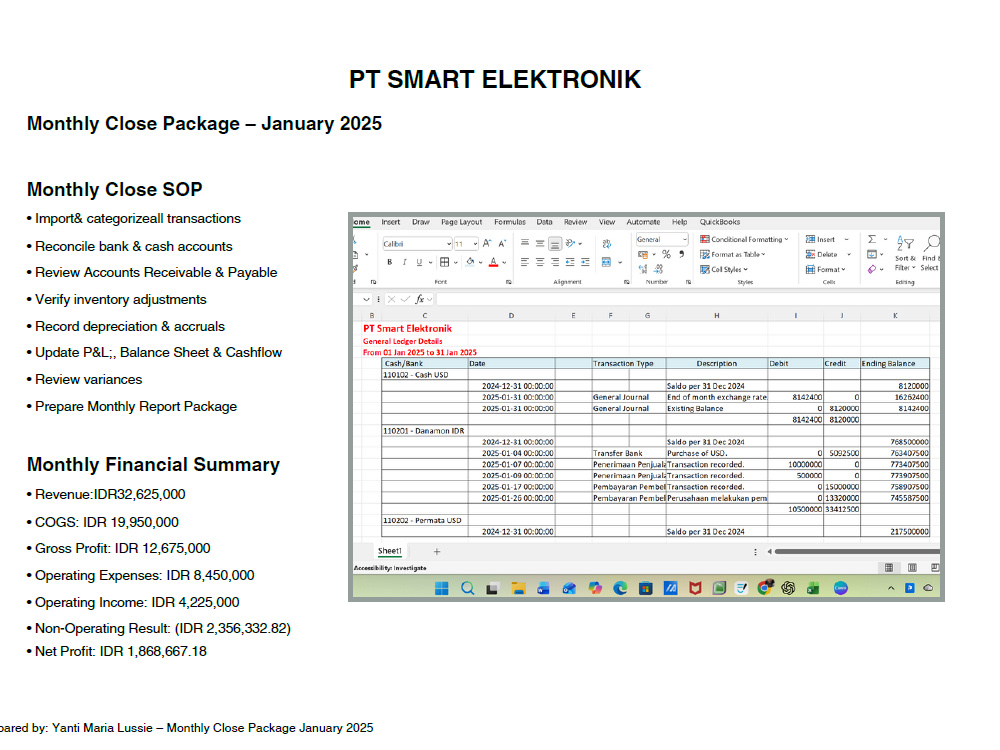Click the horizontal scrollbar of the sheet

tap(857, 552)
